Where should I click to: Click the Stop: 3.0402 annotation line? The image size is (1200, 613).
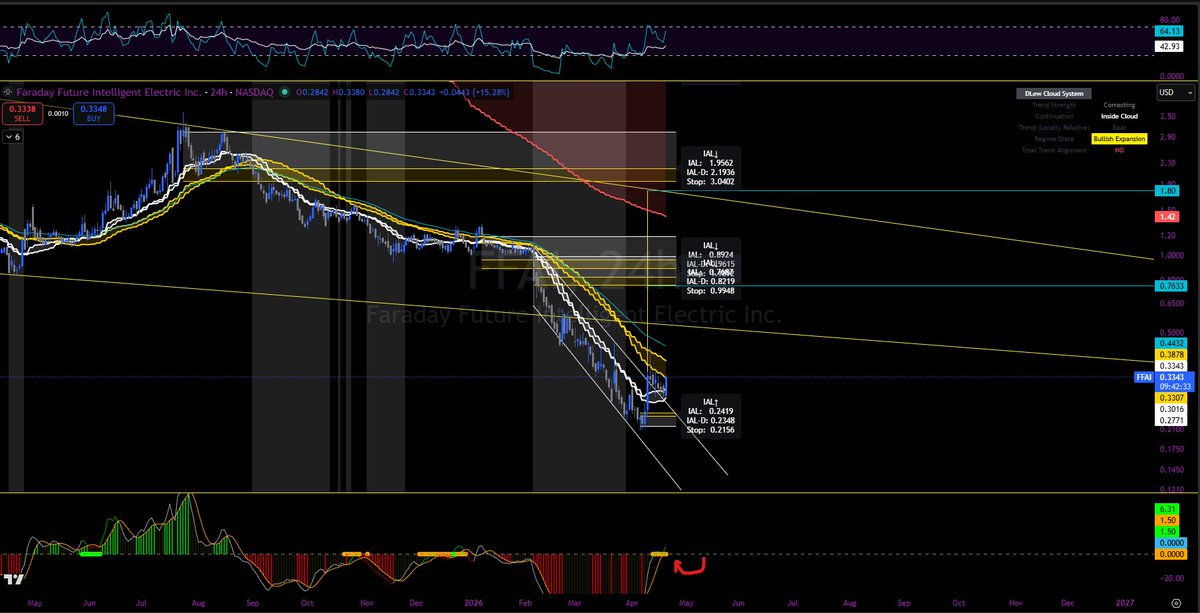tap(710, 182)
